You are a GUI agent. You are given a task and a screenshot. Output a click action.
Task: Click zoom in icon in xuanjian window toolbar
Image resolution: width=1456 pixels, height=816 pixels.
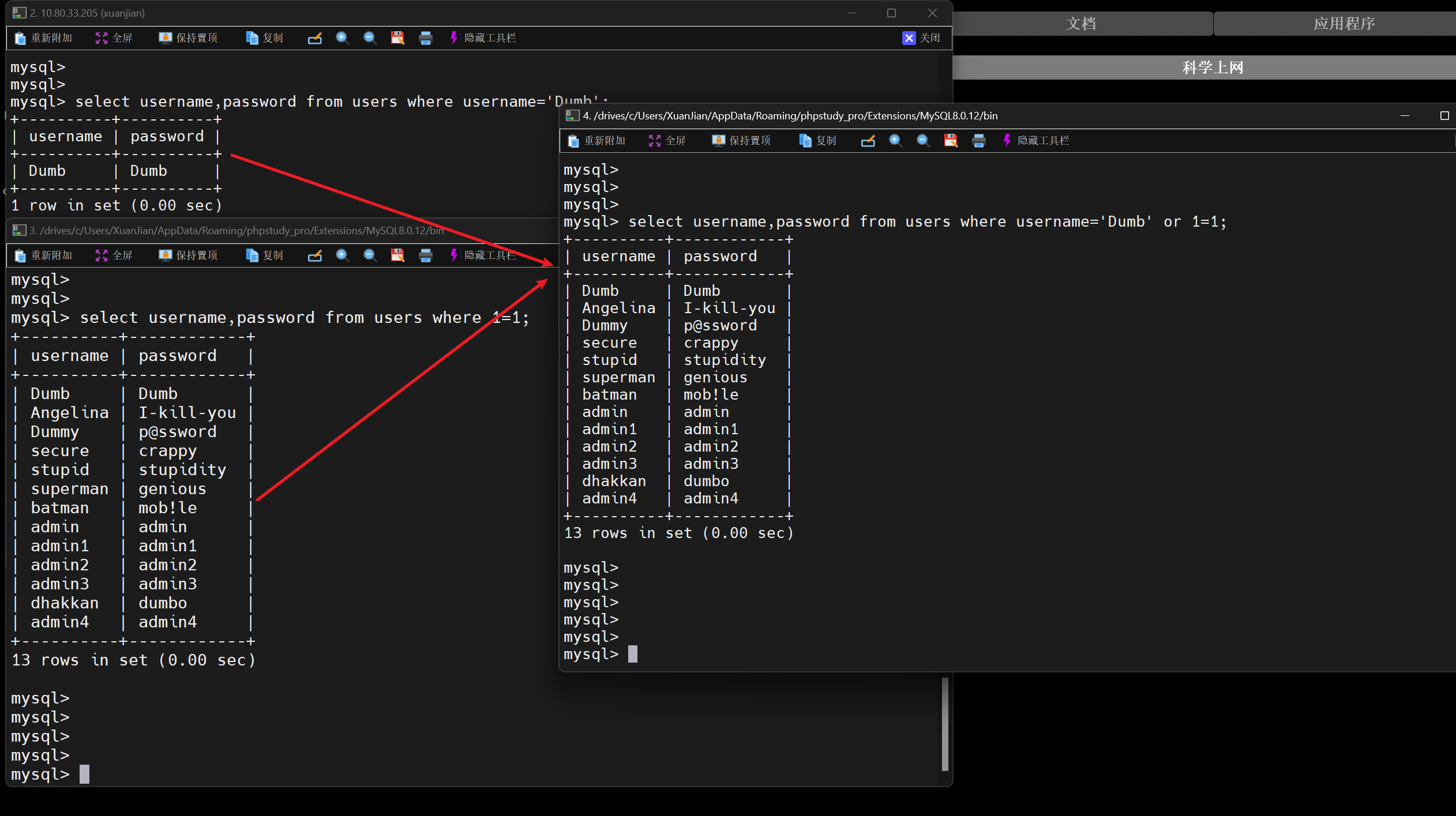[342, 38]
